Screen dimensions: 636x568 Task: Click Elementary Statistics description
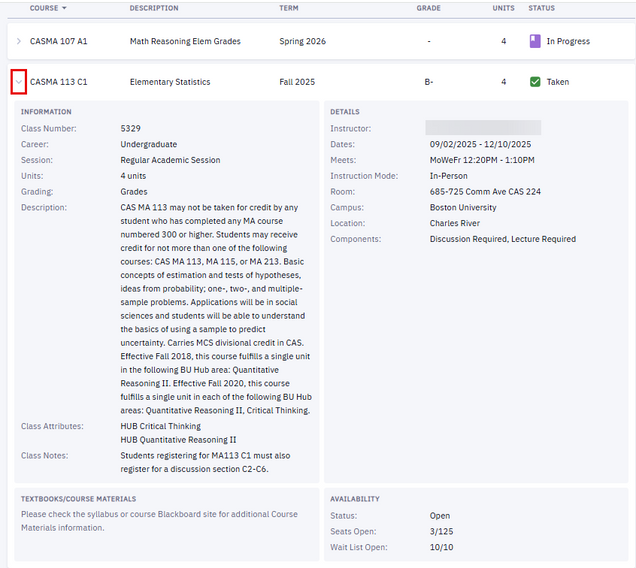(x=170, y=82)
